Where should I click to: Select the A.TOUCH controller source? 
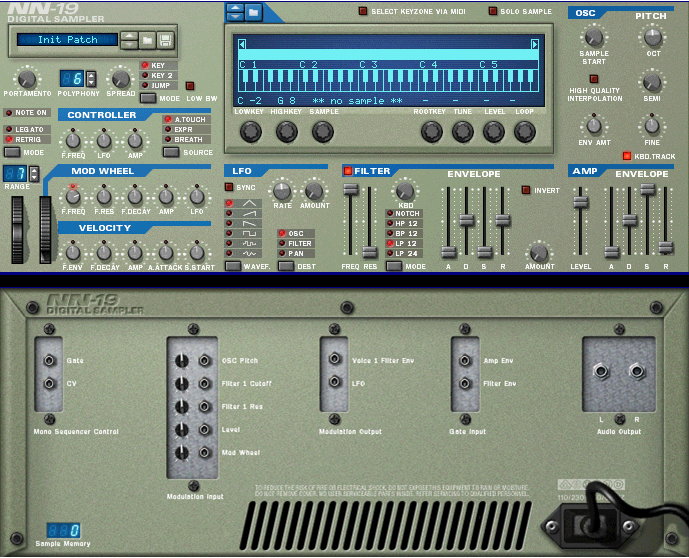[186, 120]
